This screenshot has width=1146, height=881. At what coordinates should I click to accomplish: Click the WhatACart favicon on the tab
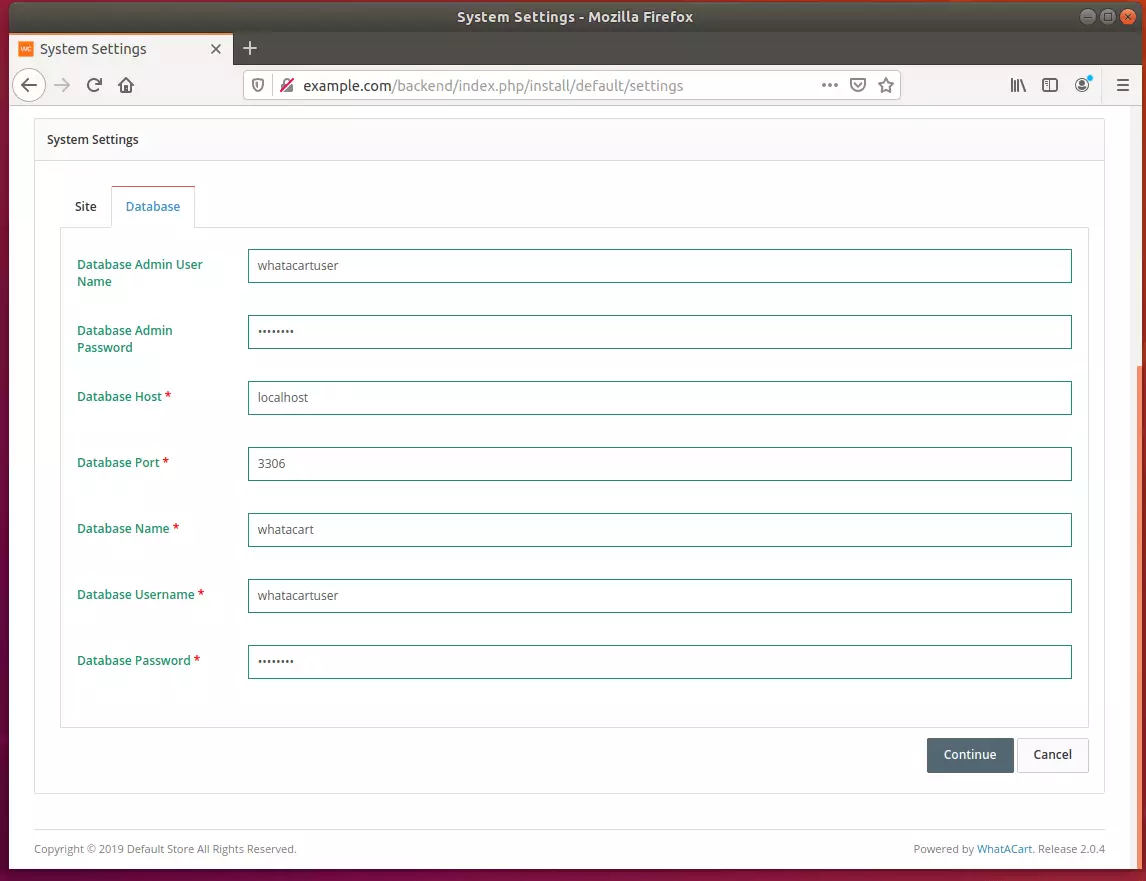click(x=26, y=49)
